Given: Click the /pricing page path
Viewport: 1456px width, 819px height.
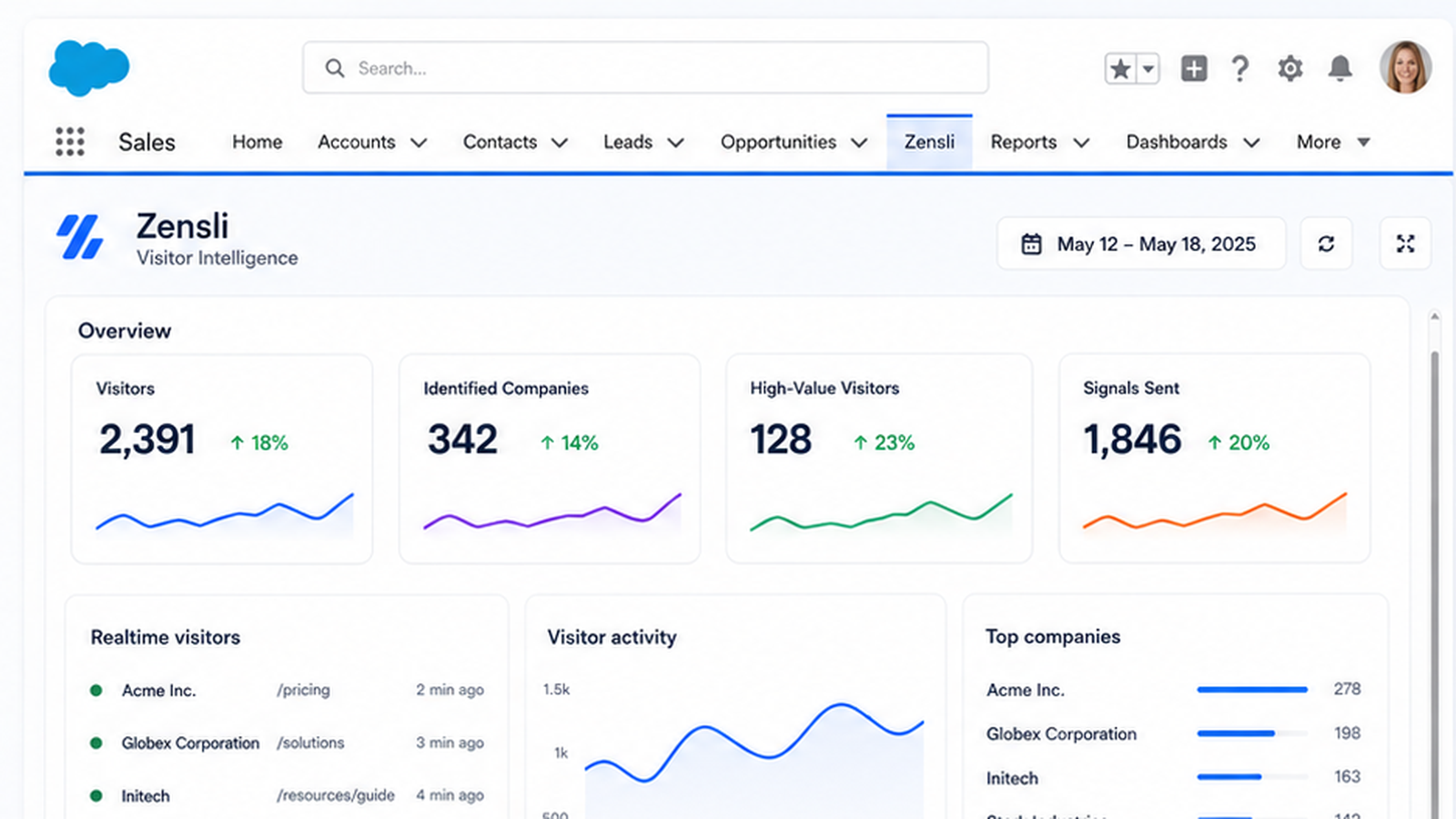Looking at the screenshot, I should coord(303,690).
